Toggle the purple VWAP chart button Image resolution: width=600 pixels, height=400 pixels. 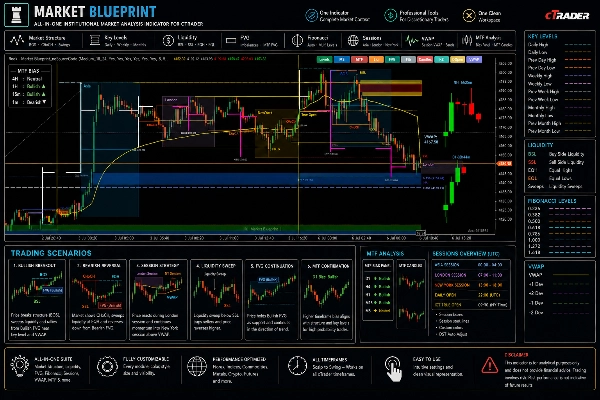[x=474, y=59]
